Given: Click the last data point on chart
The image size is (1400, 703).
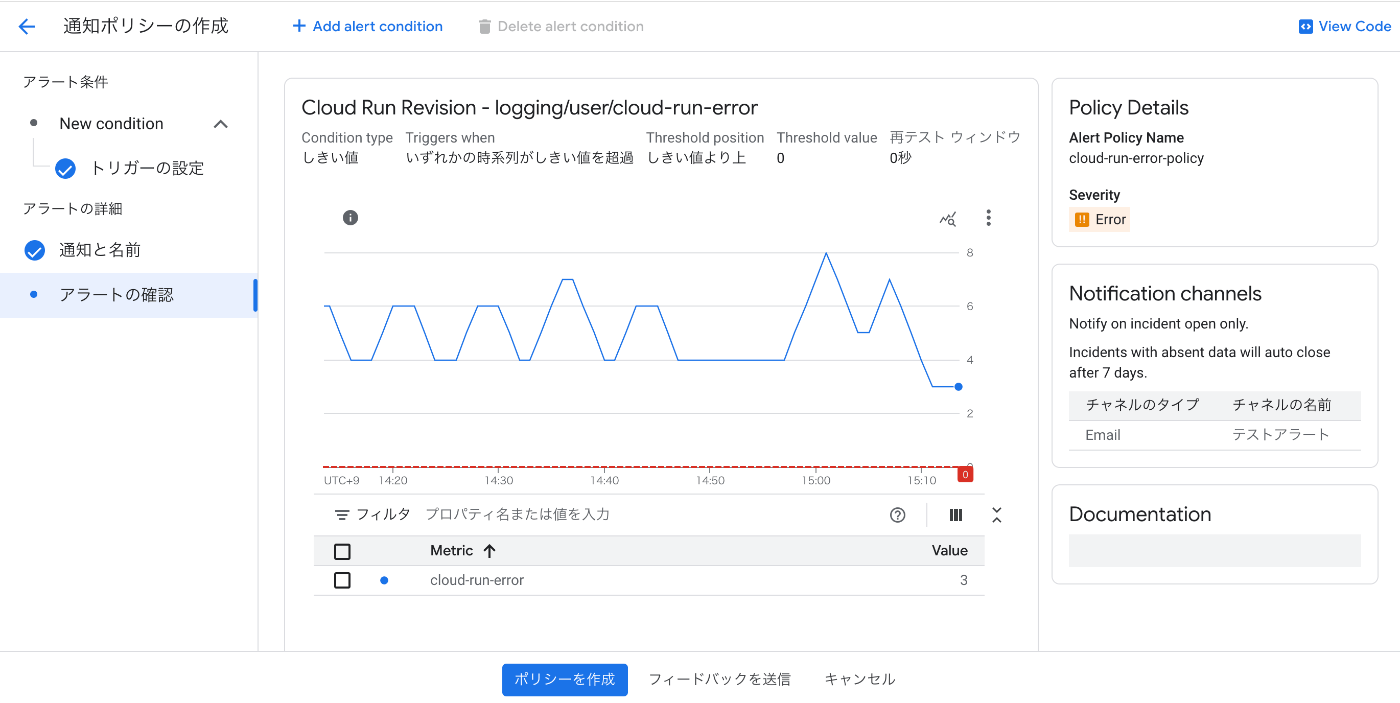Looking at the screenshot, I should (958, 386).
